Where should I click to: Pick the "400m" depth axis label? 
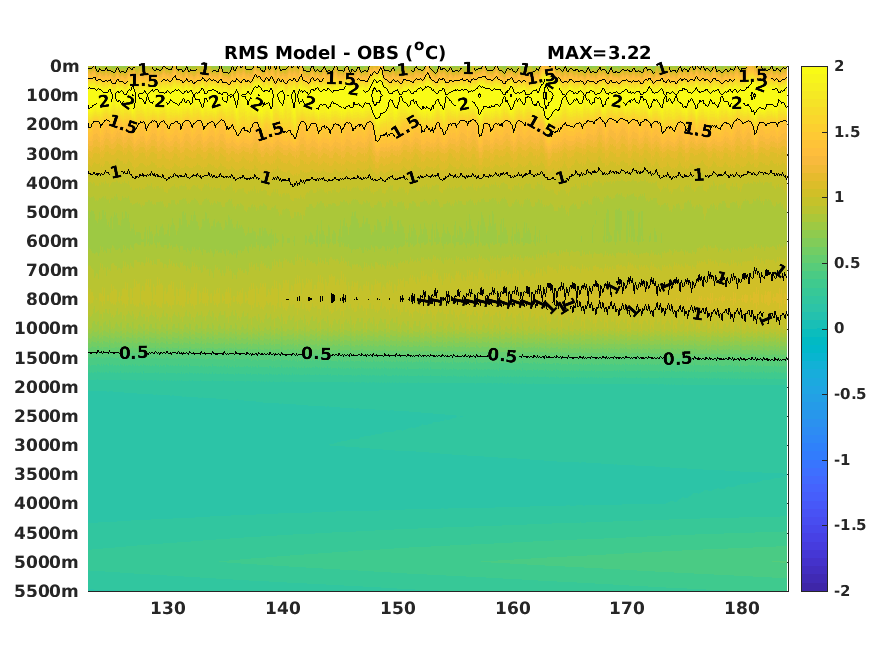[x=52, y=183]
